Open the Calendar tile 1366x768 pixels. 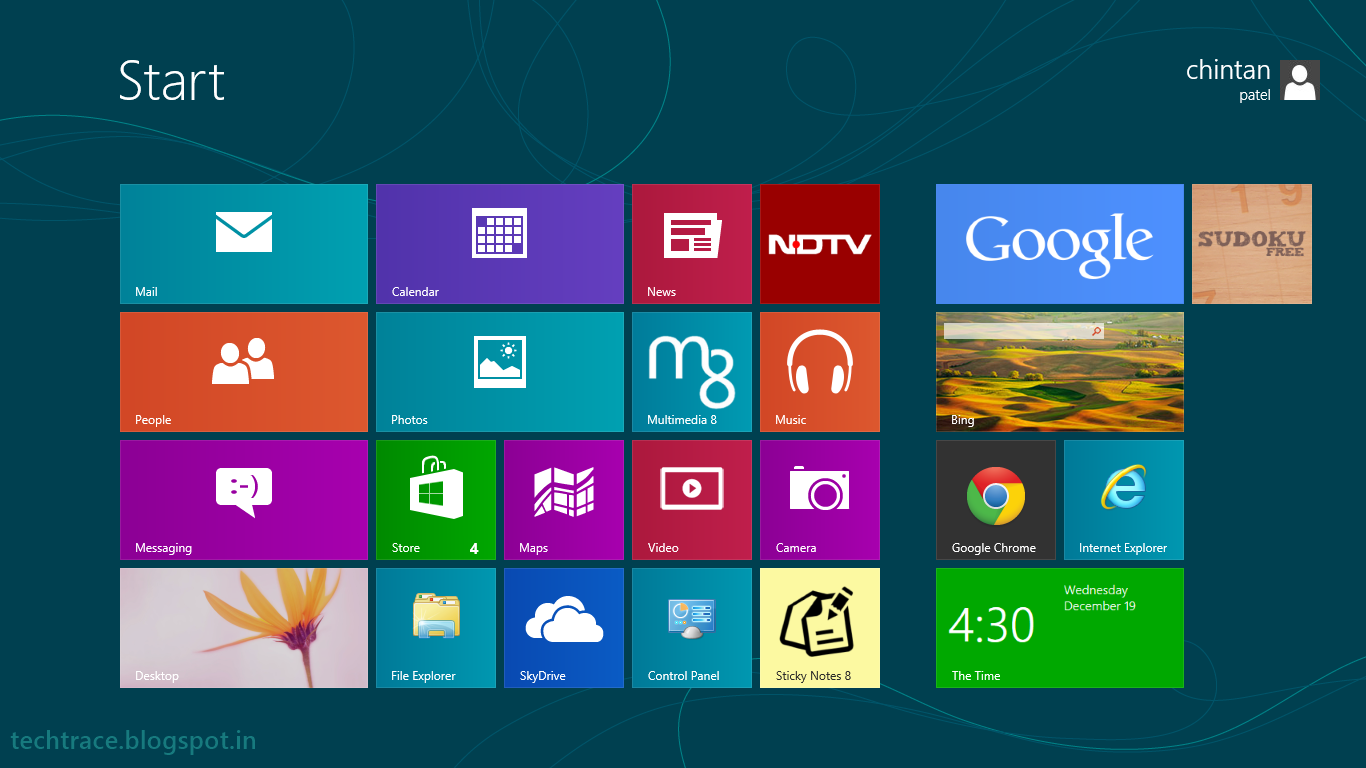[x=500, y=244]
